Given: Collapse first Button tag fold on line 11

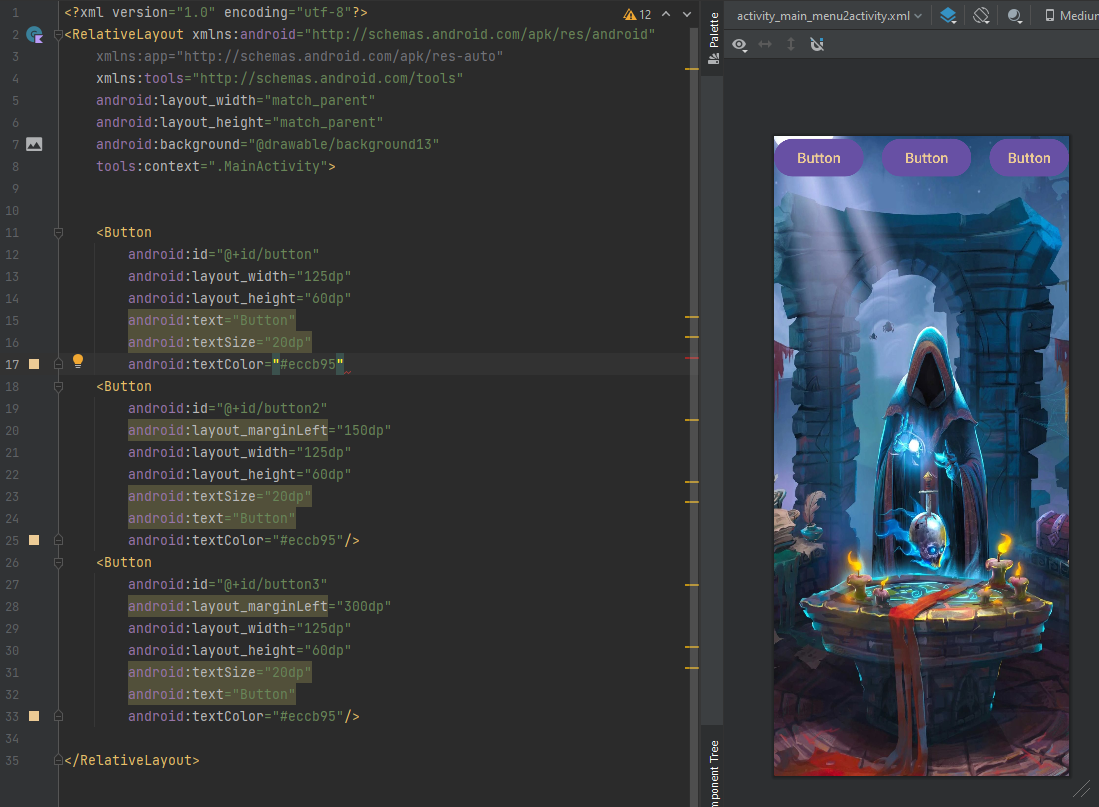Looking at the screenshot, I should (x=58, y=233).
